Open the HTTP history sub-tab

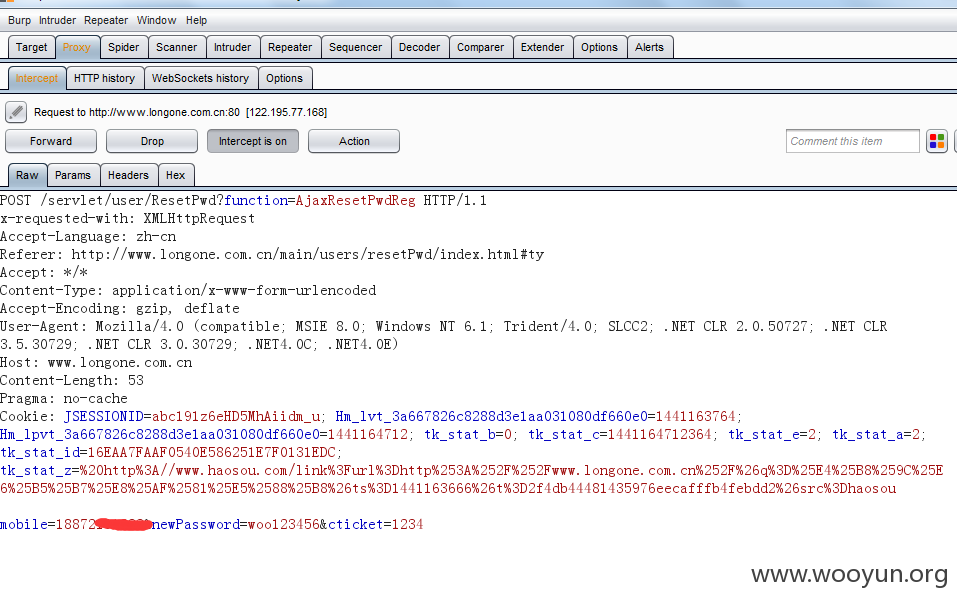pyautogui.click(x=104, y=78)
